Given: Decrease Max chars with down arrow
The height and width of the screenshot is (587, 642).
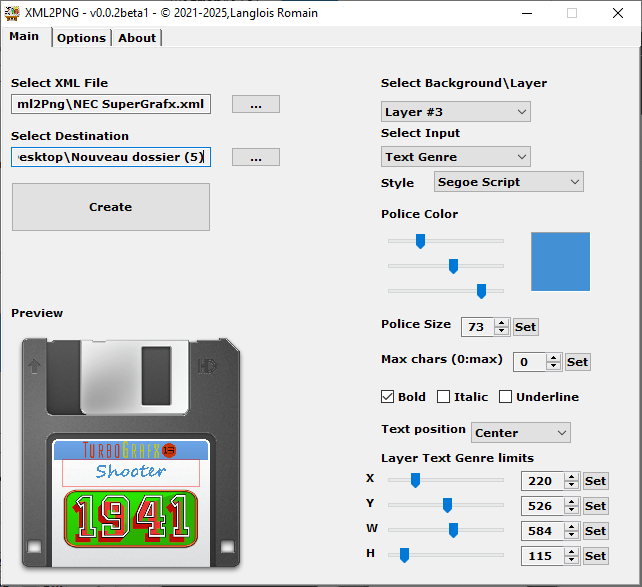Looking at the screenshot, I should click(554, 366).
